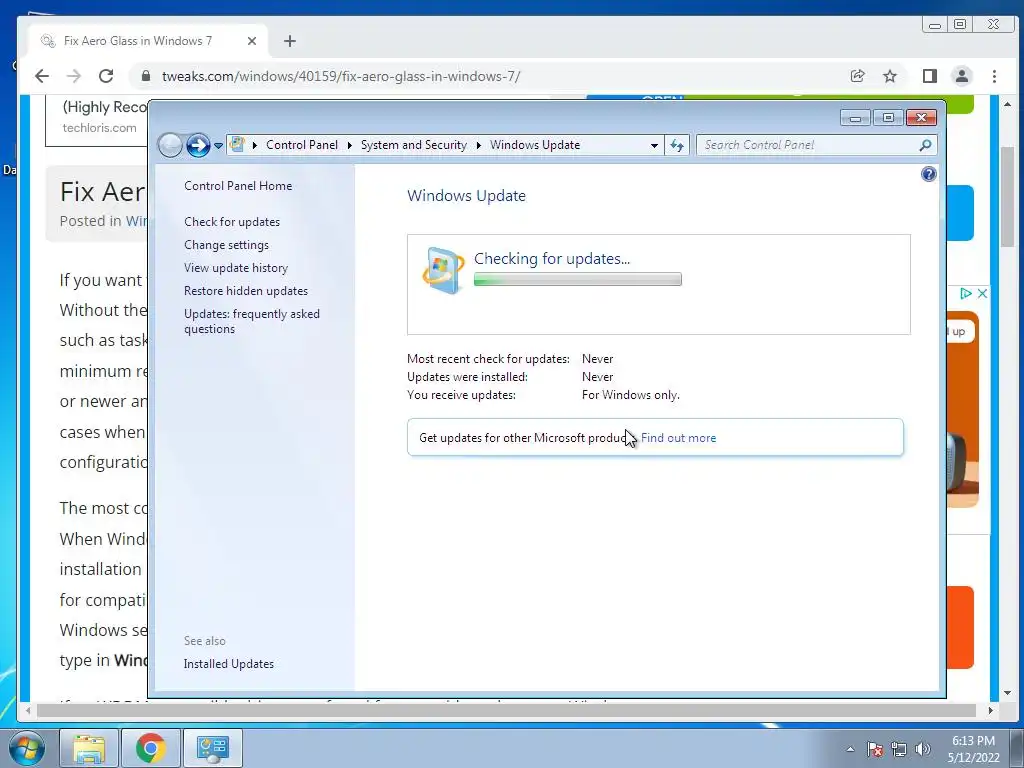This screenshot has height=768, width=1024.
Task: Open address bar previous locations dropdown
Action: [x=654, y=146]
